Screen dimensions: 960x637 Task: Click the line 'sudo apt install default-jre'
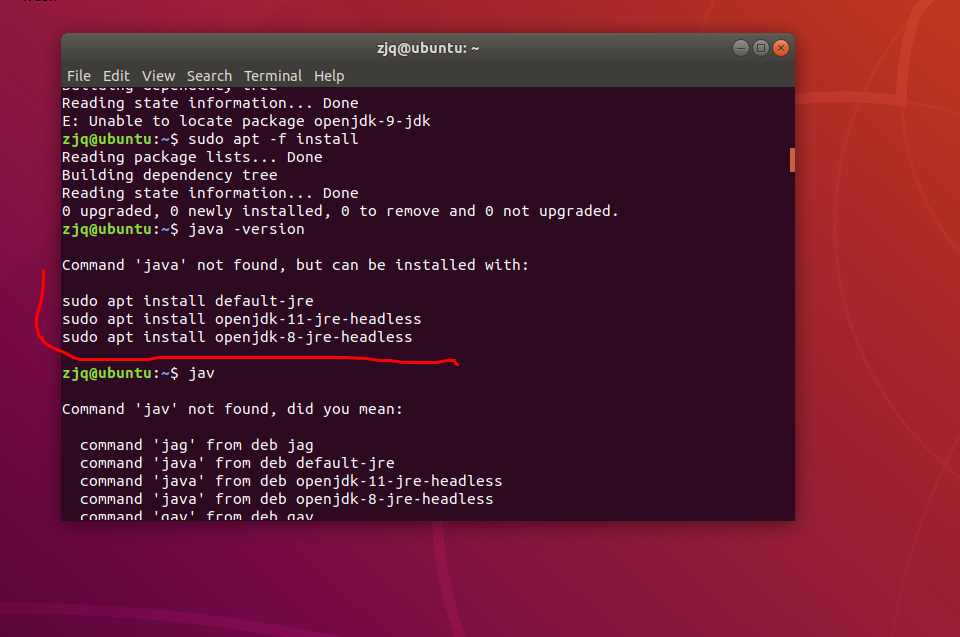tap(188, 301)
